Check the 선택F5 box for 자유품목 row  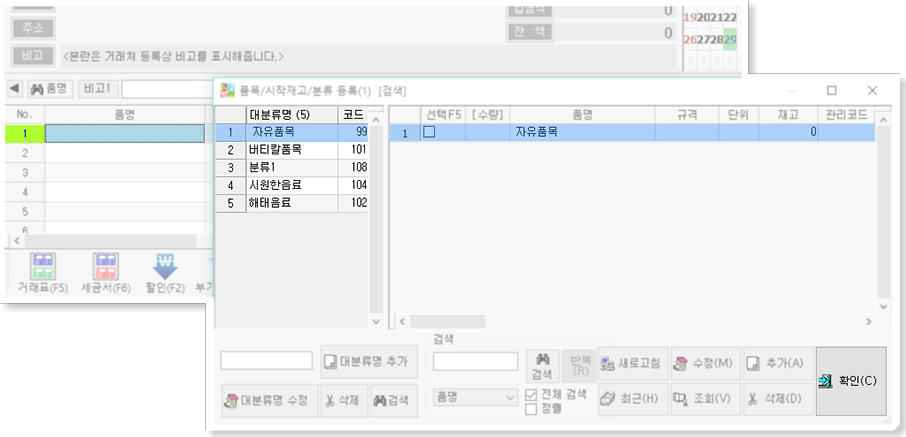(429, 132)
